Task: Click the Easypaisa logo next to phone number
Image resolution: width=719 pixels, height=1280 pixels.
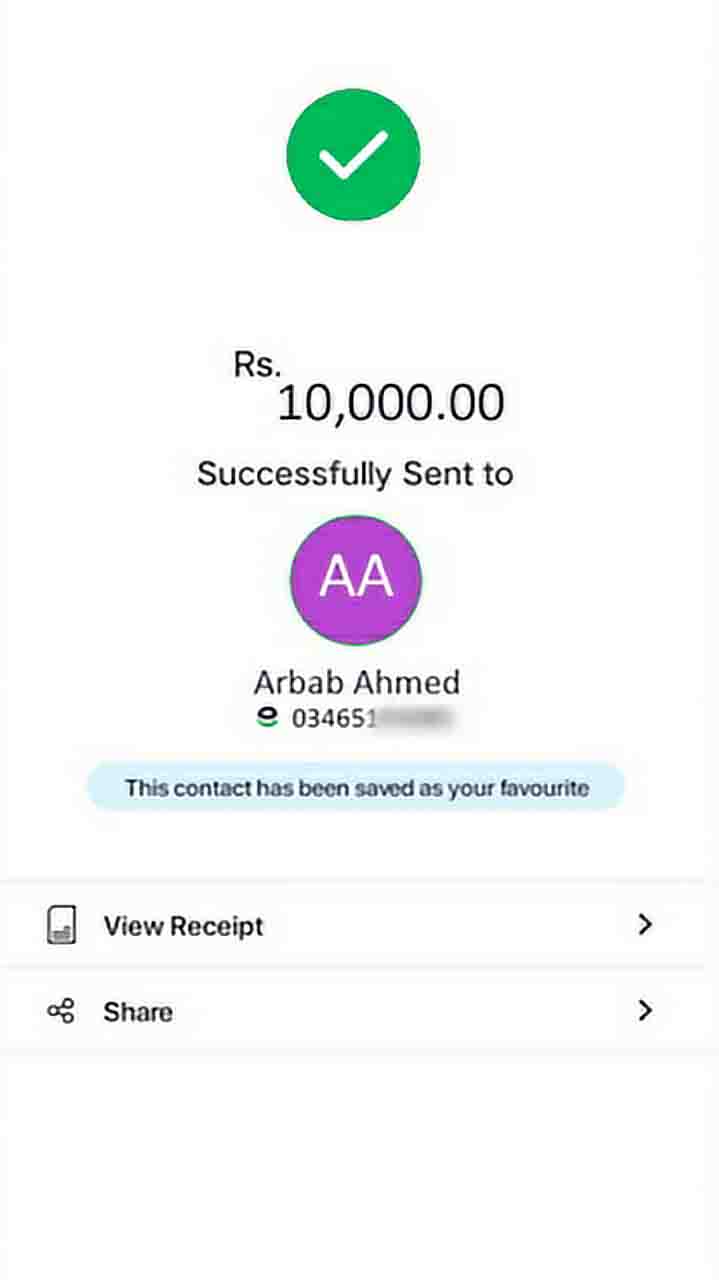Action: coord(267,716)
